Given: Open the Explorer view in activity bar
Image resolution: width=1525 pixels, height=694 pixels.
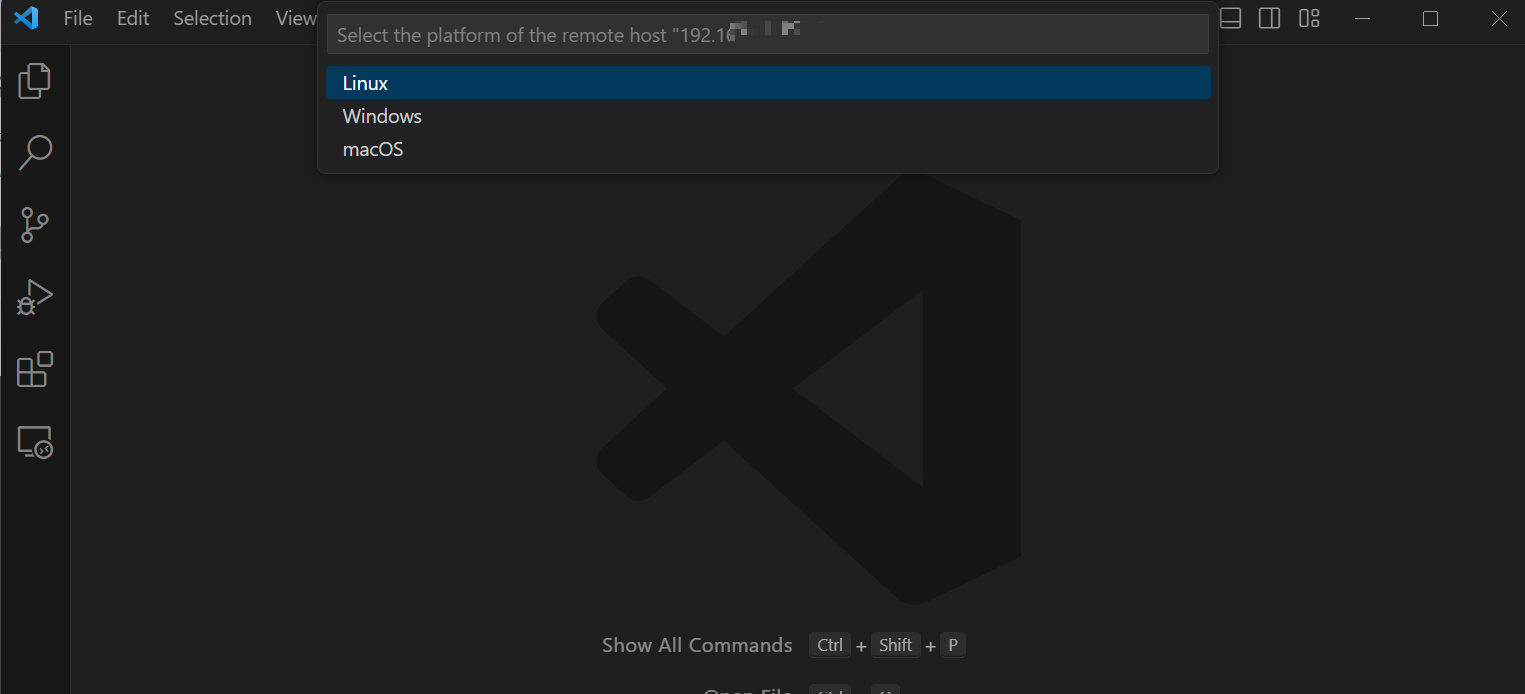Looking at the screenshot, I should [34, 81].
